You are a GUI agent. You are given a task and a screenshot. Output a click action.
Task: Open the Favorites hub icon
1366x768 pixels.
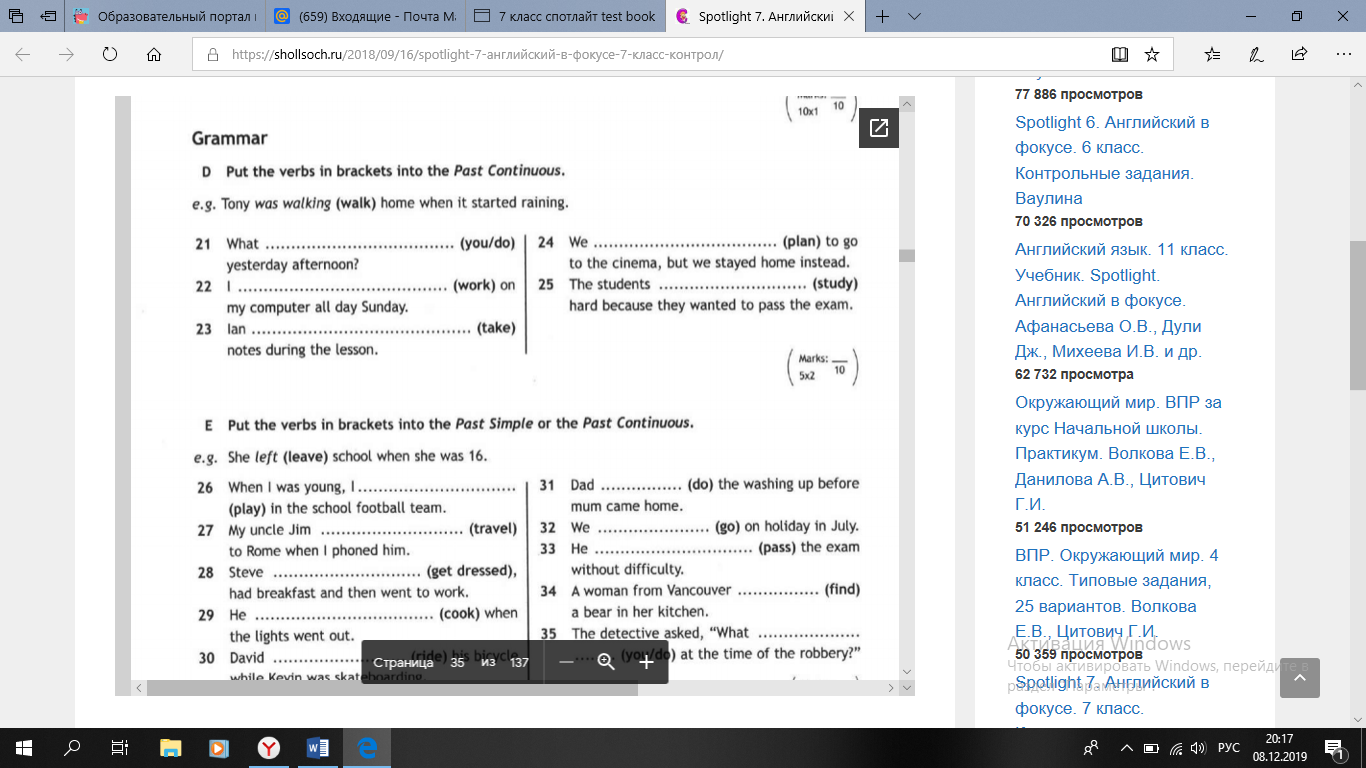coord(1212,55)
